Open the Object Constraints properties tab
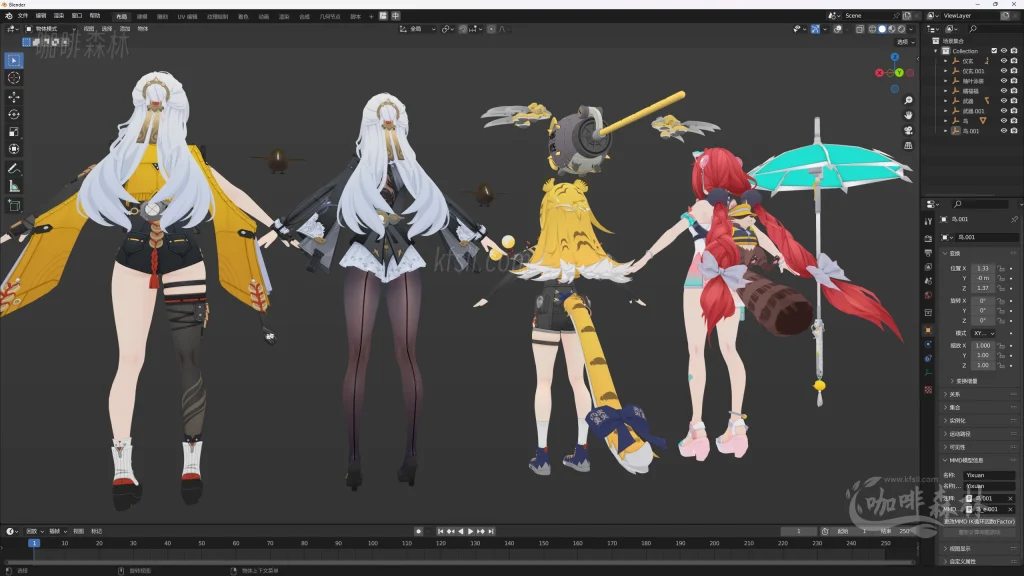Image resolution: width=1024 pixels, height=576 pixels. pos(928,359)
